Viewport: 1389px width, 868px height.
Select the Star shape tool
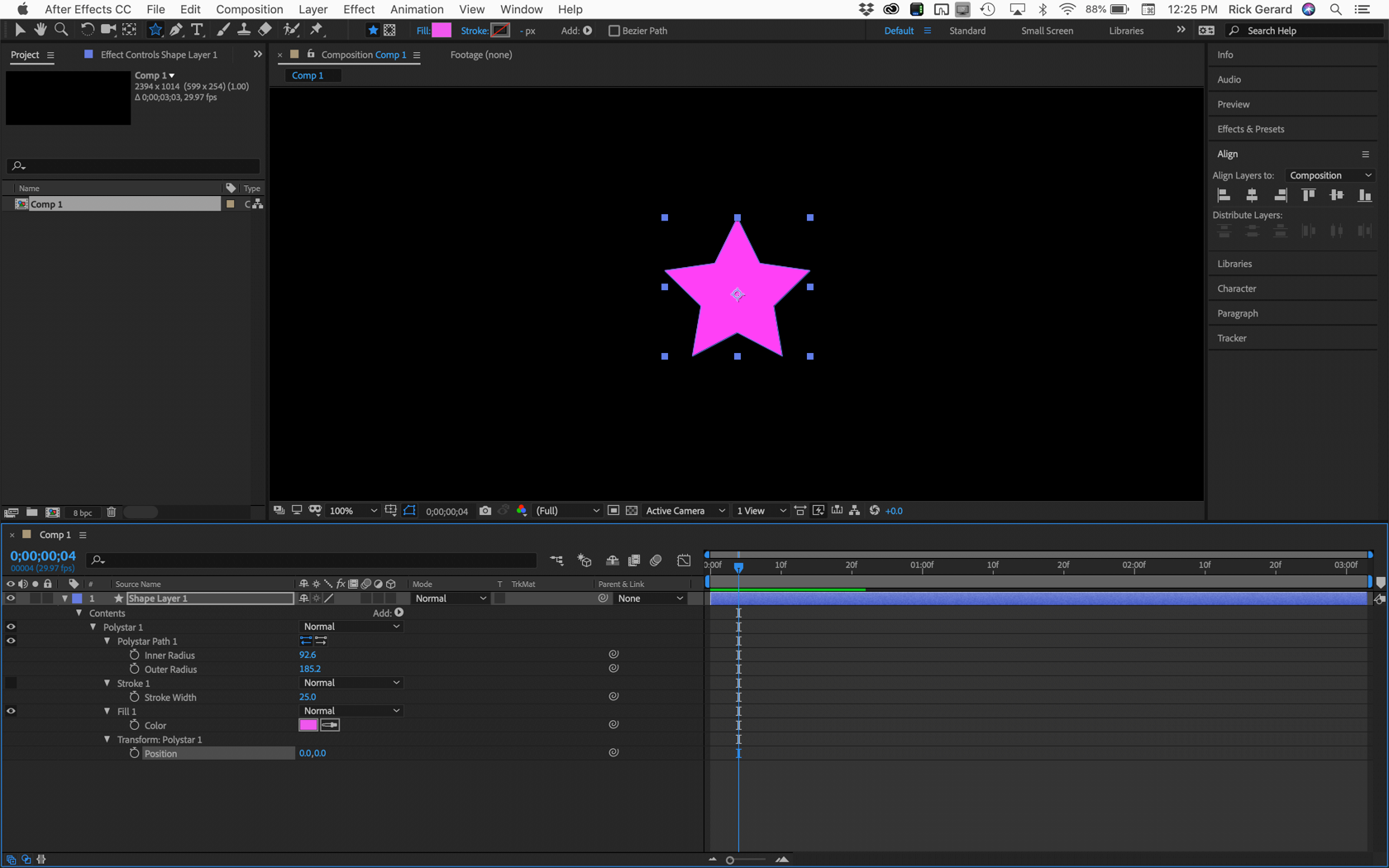(155, 30)
